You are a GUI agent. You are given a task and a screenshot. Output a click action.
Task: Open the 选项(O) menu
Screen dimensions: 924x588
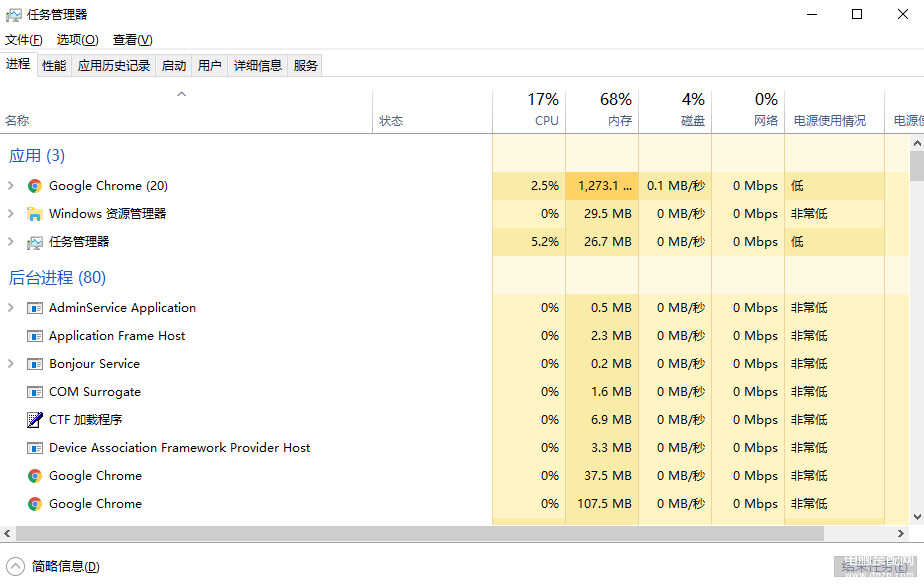pos(77,40)
